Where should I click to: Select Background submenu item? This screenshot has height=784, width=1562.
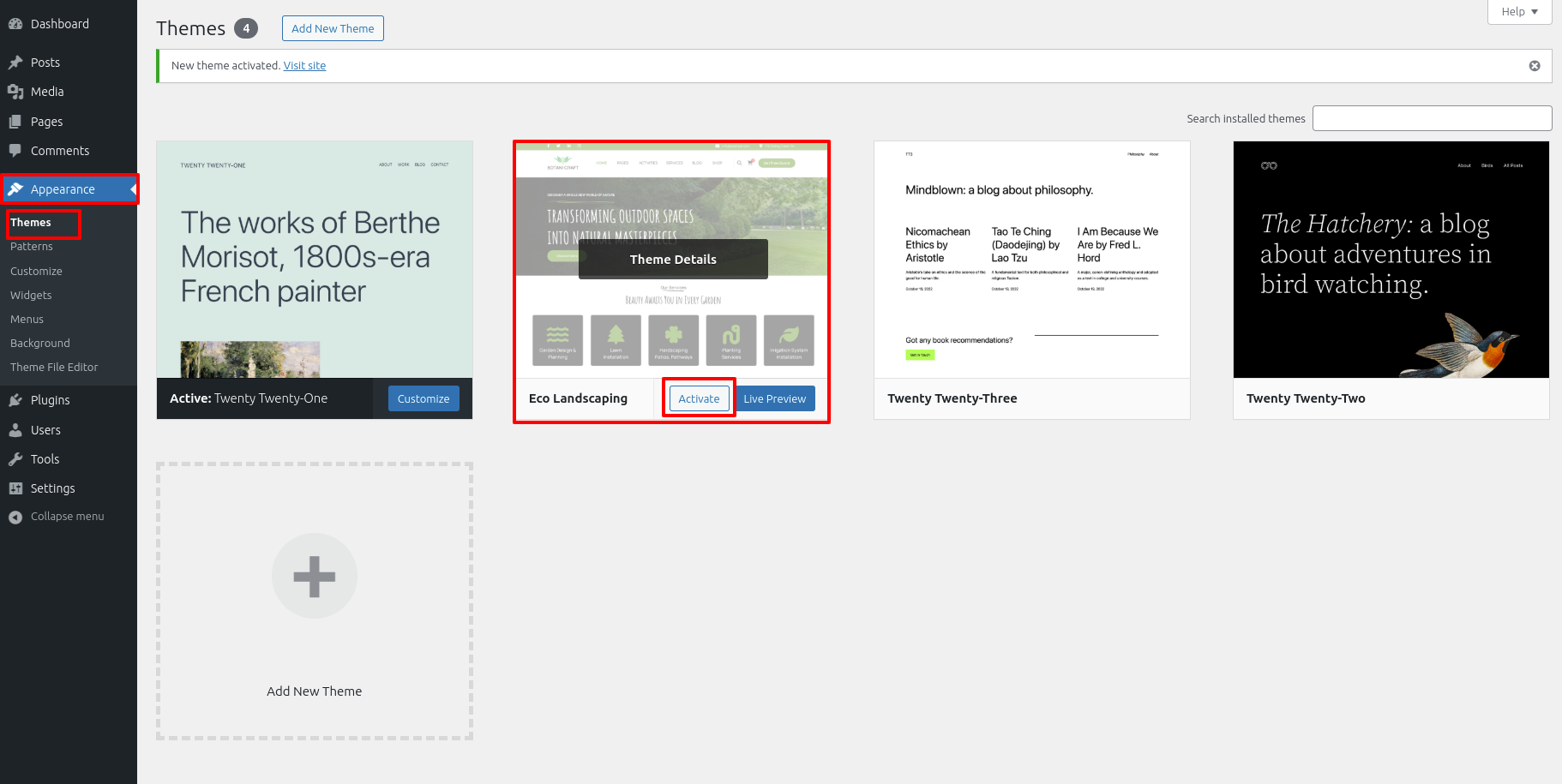click(40, 344)
